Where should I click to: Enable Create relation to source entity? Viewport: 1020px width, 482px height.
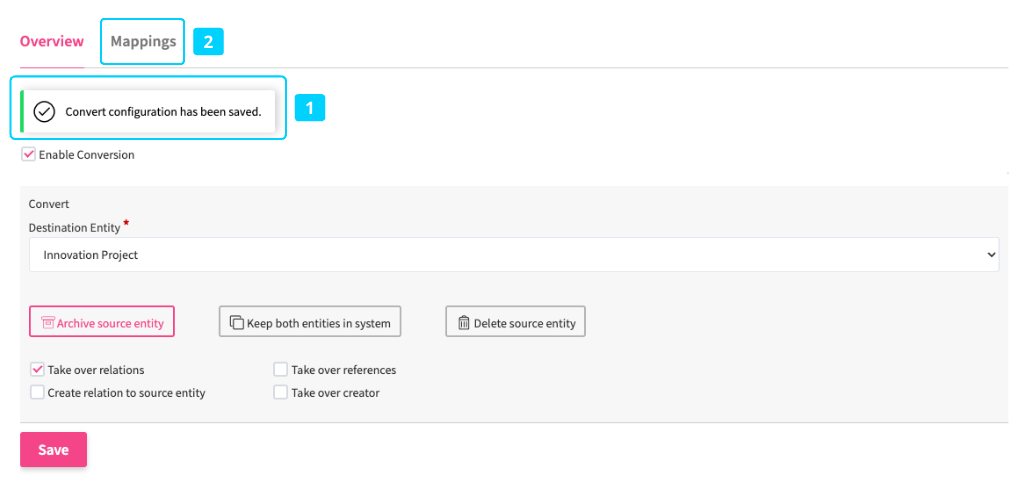(37, 393)
